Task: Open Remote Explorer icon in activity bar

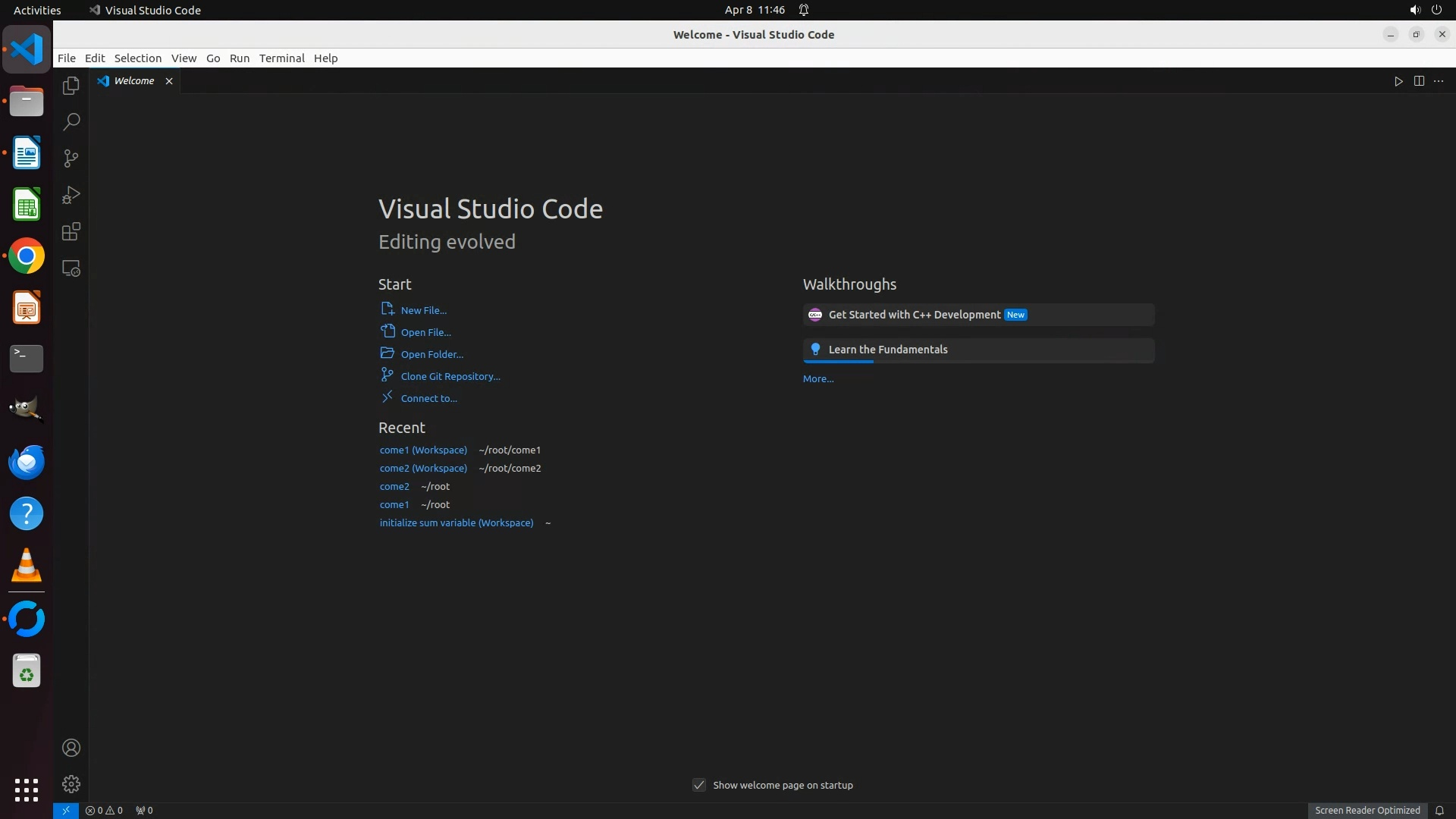Action: (x=71, y=268)
